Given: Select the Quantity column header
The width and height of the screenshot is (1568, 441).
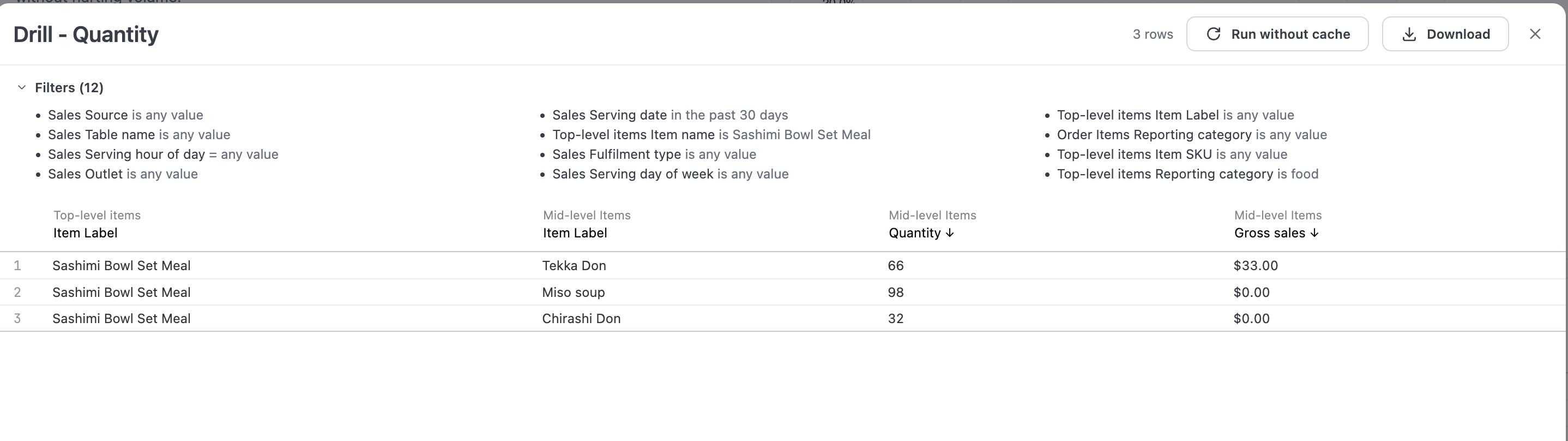Looking at the screenshot, I should click(x=915, y=233).
